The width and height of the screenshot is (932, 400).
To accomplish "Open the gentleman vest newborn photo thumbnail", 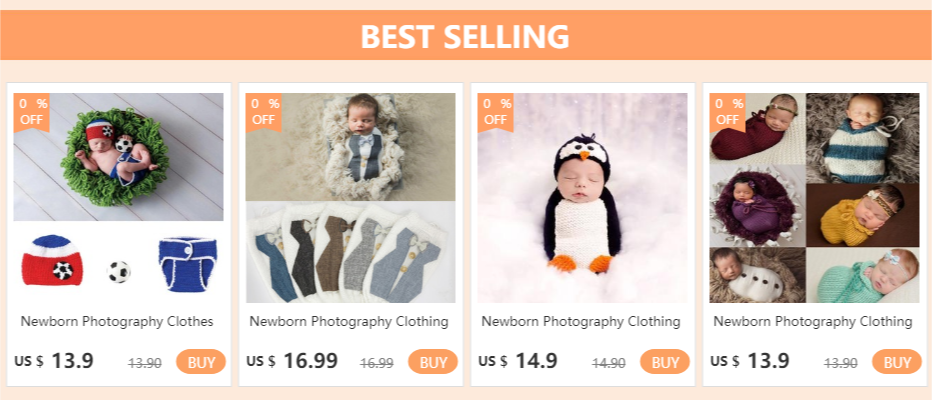I will pyautogui.click(x=350, y=198).
